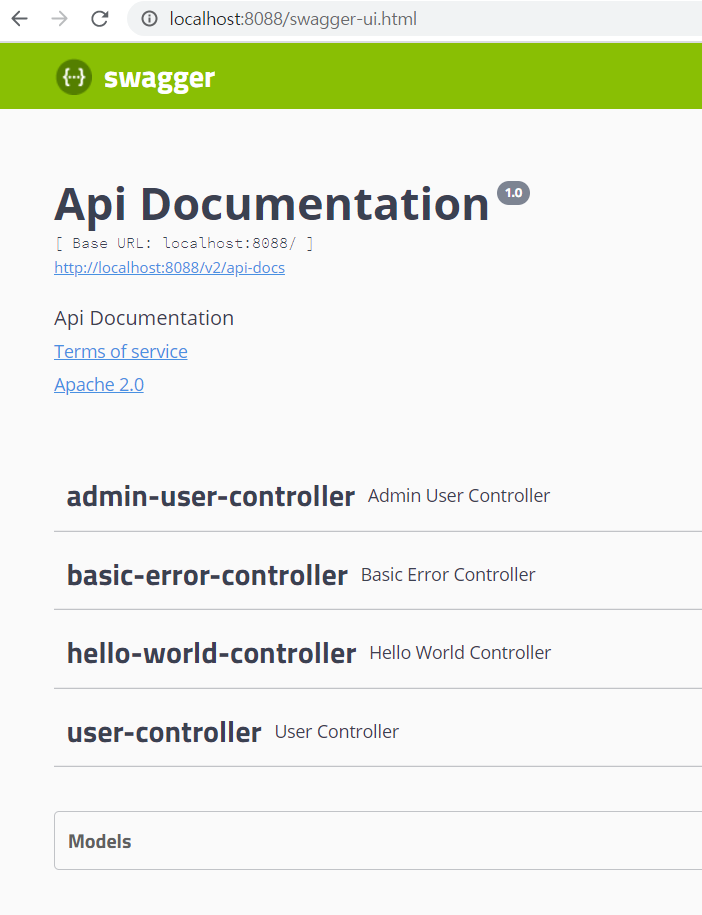
Task: Expand the basic-error-controller section
Action: [x=378, y=575]
